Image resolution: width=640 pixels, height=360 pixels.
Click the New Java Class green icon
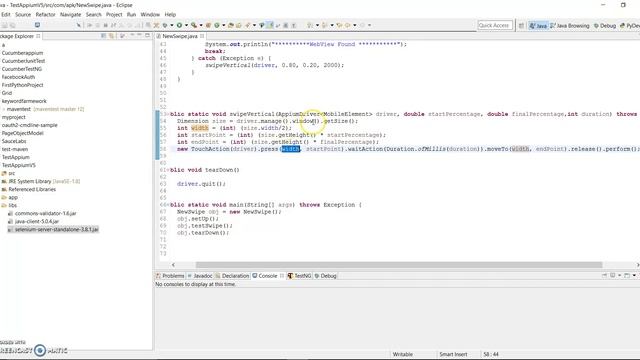coord(217,25)
